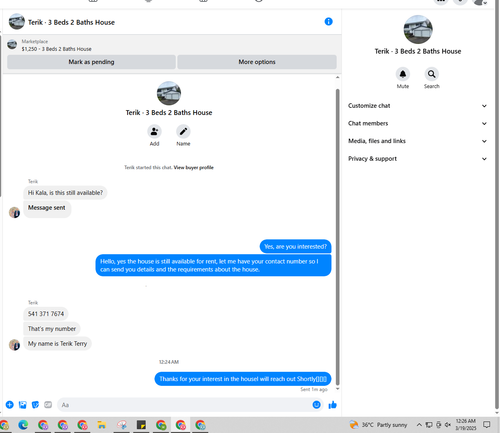Click the taskbar clock showing 12:26 AM

pyautogui.click(x=466, y=425)
